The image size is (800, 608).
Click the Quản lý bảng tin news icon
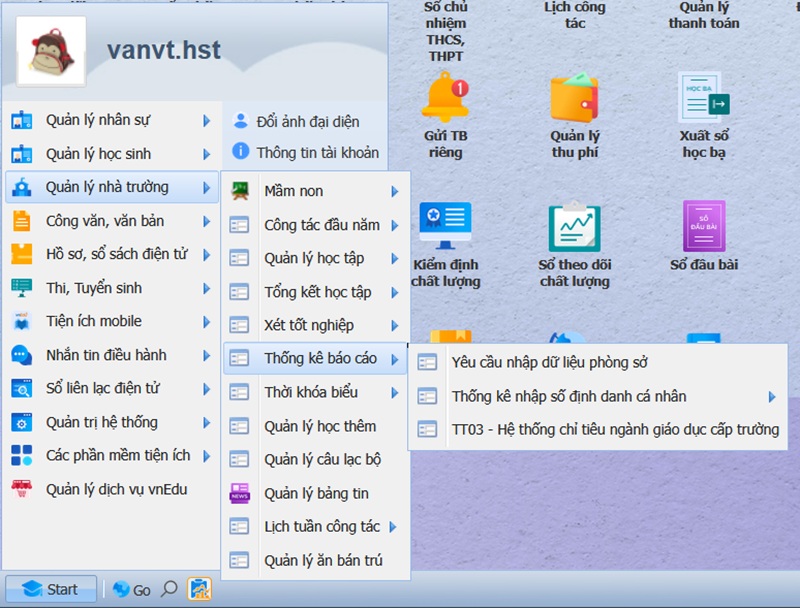[x=239, y=493]
